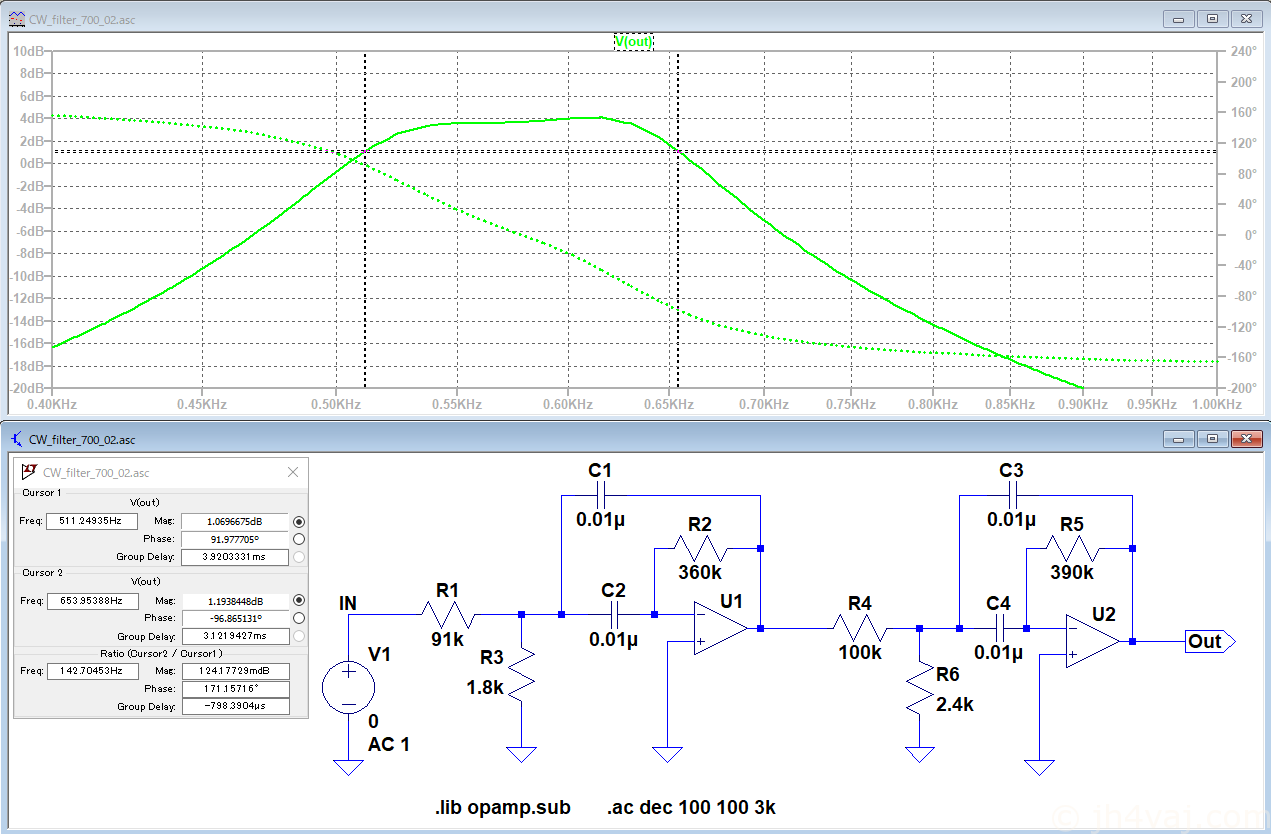Select the Out output port flag
The image size is (1271, 834).
pyautogui.click(x=1210, y=641)
